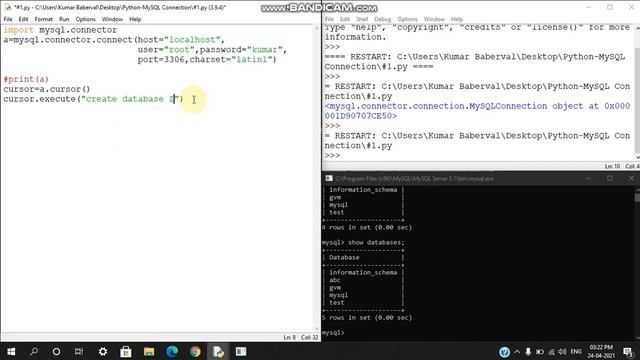
Task: Click the "localhost" host value
Action: (x=192, y=40)
